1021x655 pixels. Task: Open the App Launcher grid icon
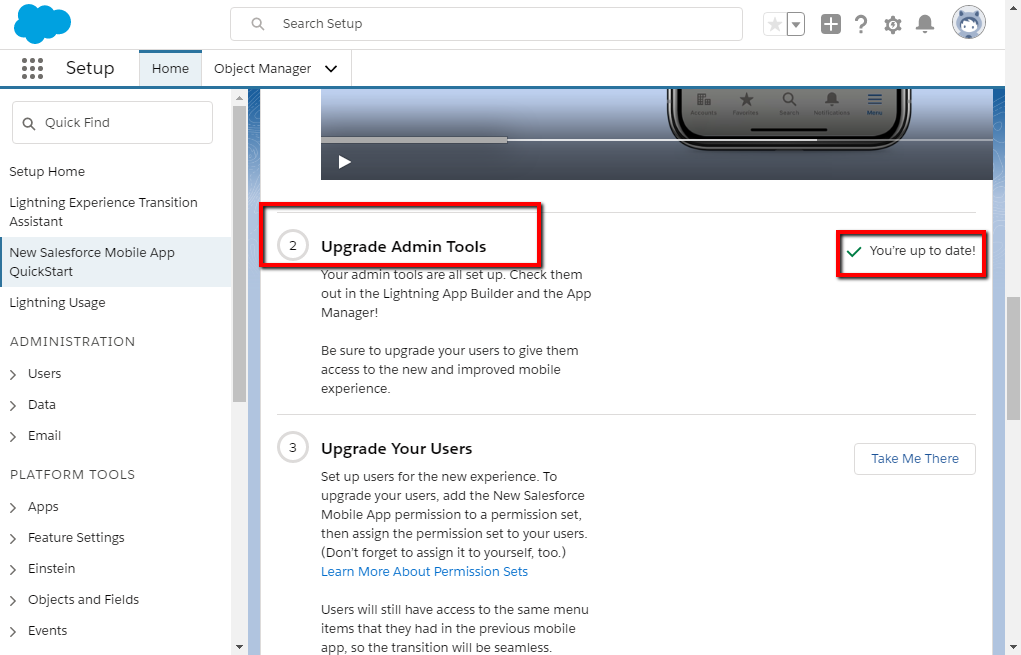point(32,69)
